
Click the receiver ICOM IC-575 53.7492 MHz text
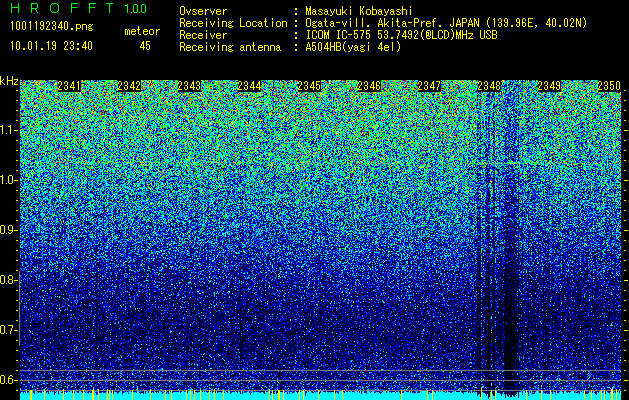pos(401,35)
